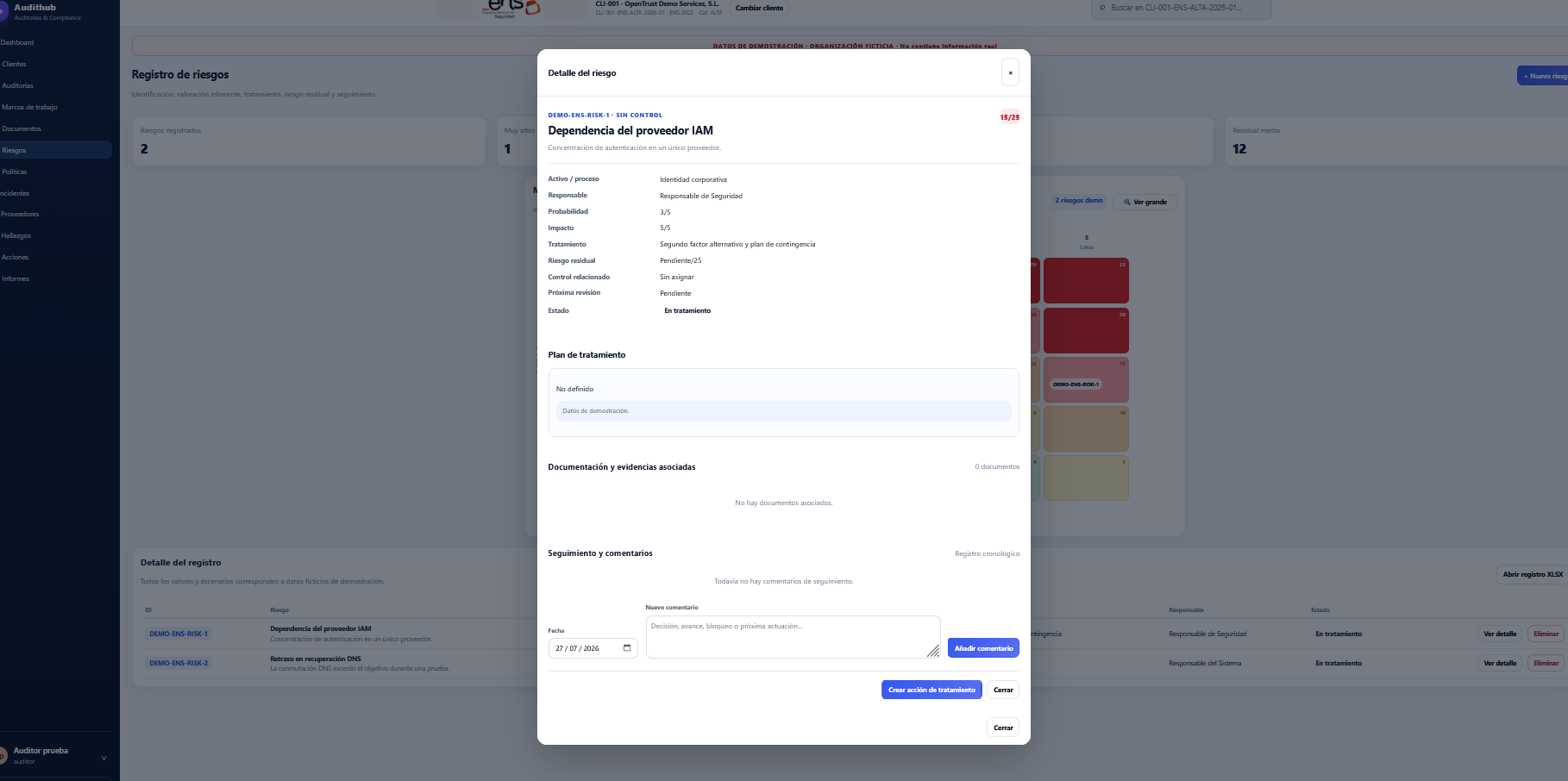1568x781 pixels.
Task: Expand the Auditor prueba user menu chevron
Action: 103,759
